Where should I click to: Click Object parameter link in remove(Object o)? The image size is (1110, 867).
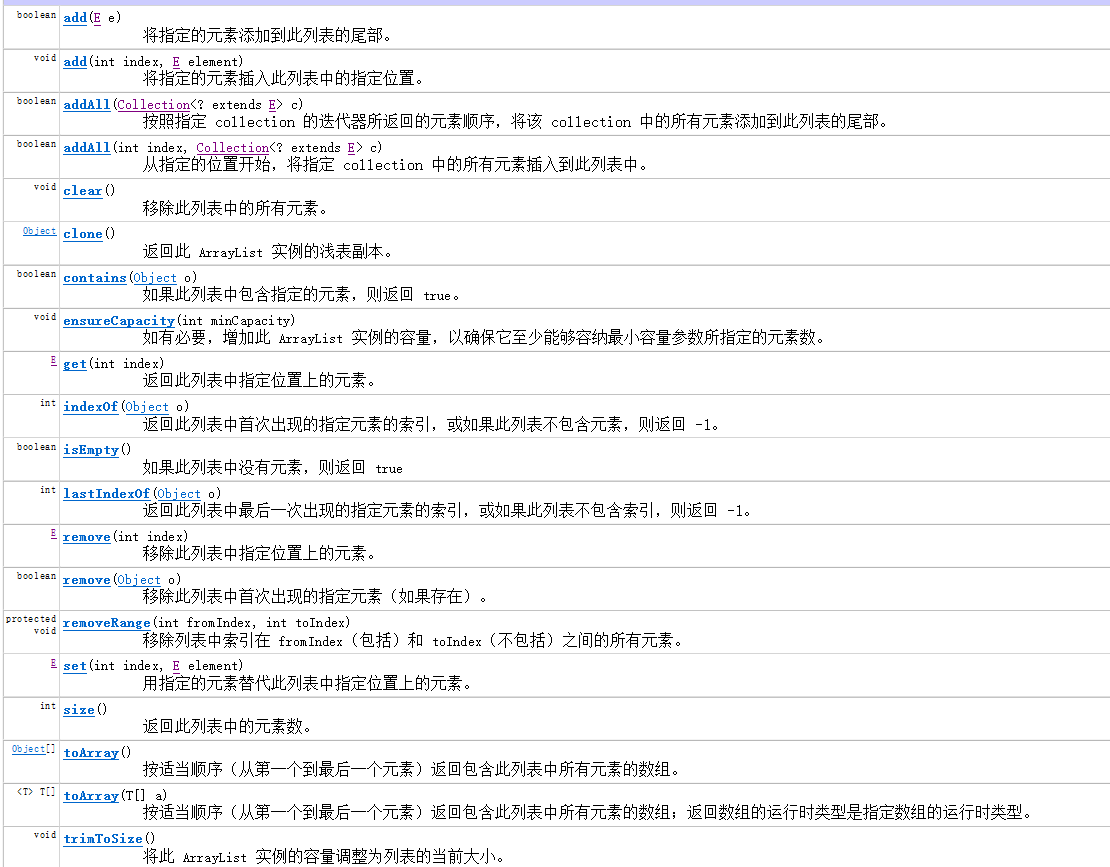(139, 580)
